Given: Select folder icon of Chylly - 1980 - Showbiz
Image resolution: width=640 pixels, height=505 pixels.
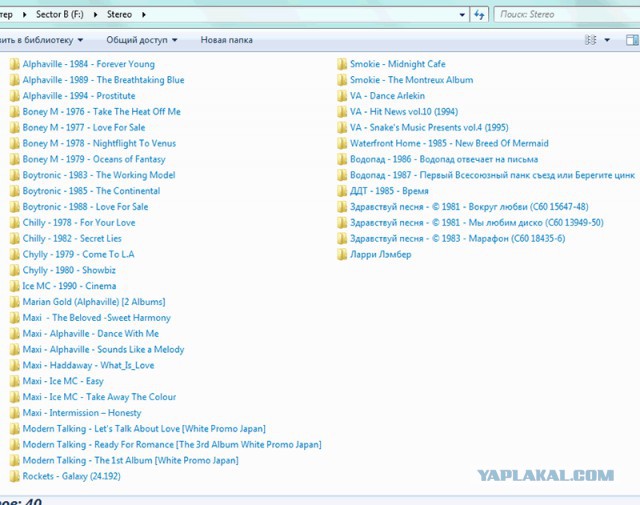Looking at the screenshot, I should pos(14,270).
